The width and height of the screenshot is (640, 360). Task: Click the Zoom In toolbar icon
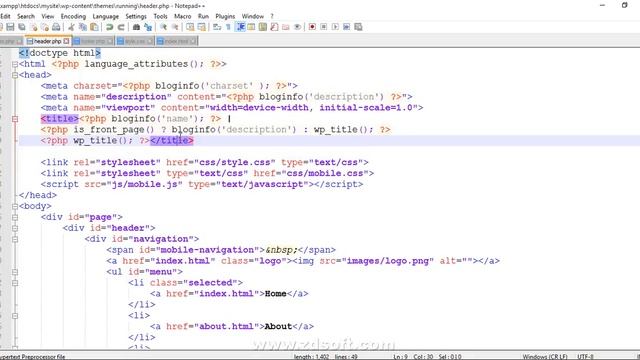163,27
